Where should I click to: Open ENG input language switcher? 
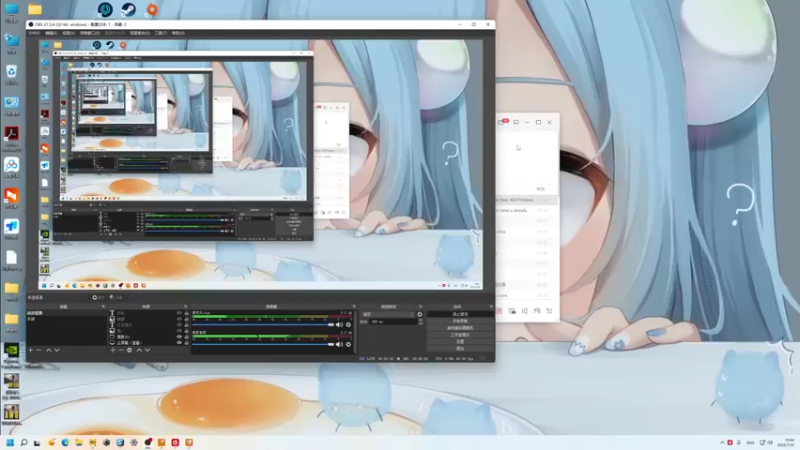tap(750, 442)
